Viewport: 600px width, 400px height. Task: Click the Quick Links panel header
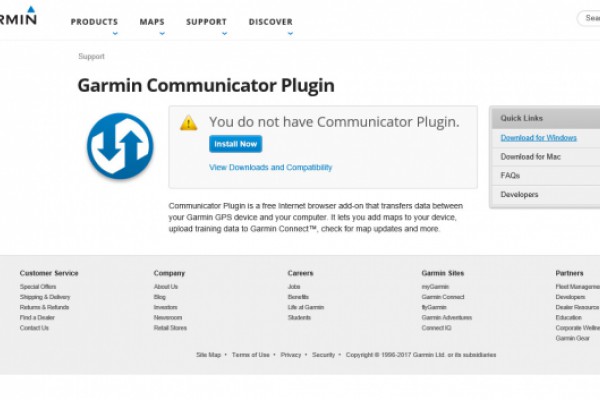pyautogui.click(x=546, y=118)
